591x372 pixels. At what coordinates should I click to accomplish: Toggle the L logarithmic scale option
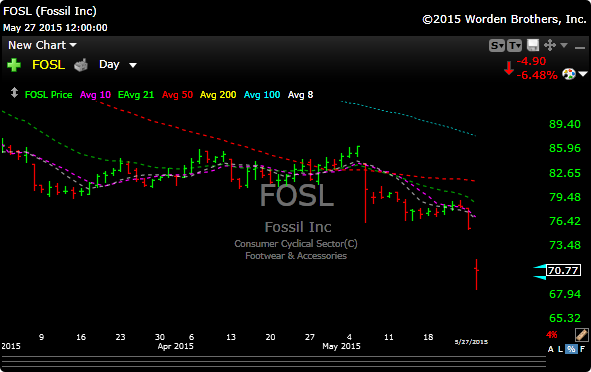coord(560,349)
